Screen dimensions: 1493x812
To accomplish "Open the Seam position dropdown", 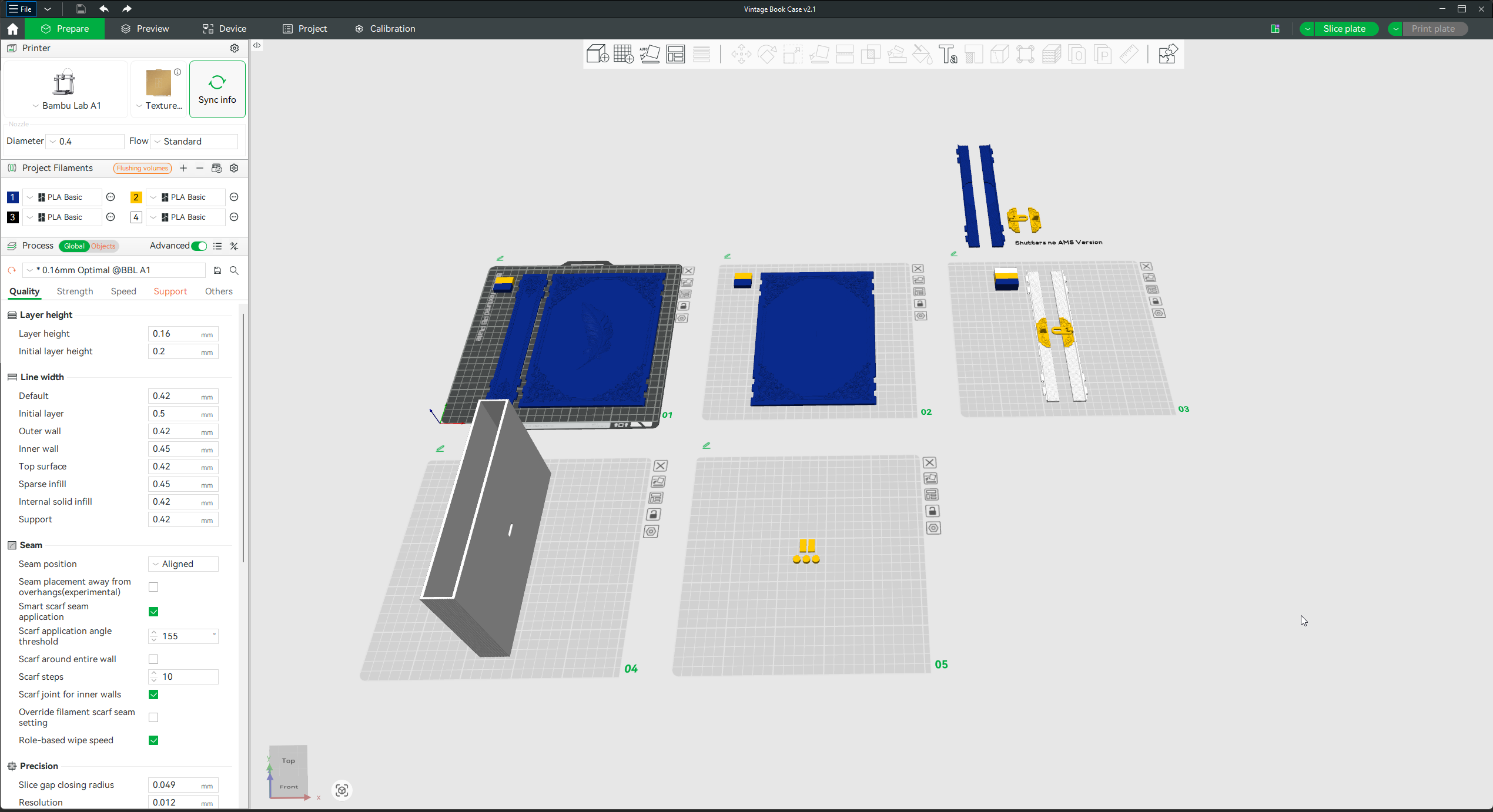I will tap(183, 564).
